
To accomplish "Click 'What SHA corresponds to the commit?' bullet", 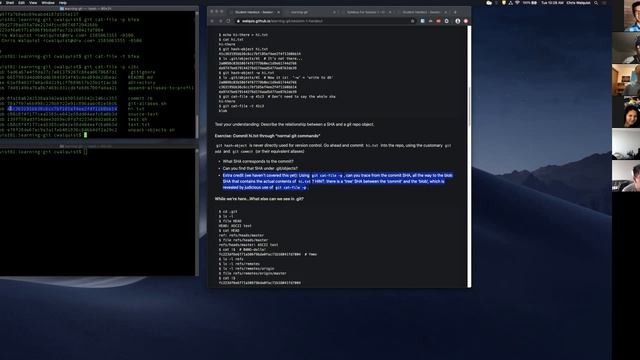I will (258, 162).
